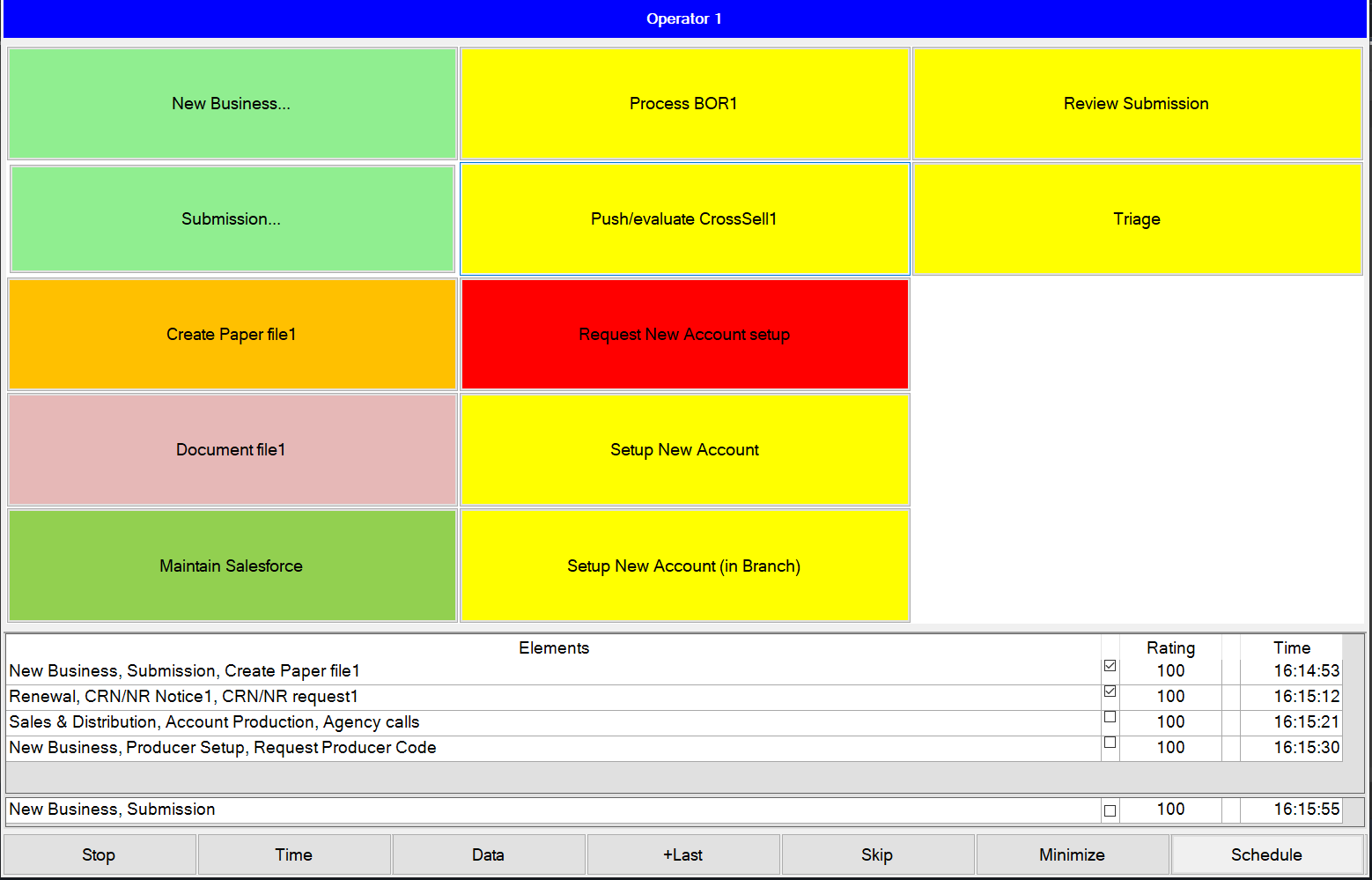Click the Process BOR1 tile
Image resolution: width=1372 pixels, height=880 pixels.
point(684,103)
